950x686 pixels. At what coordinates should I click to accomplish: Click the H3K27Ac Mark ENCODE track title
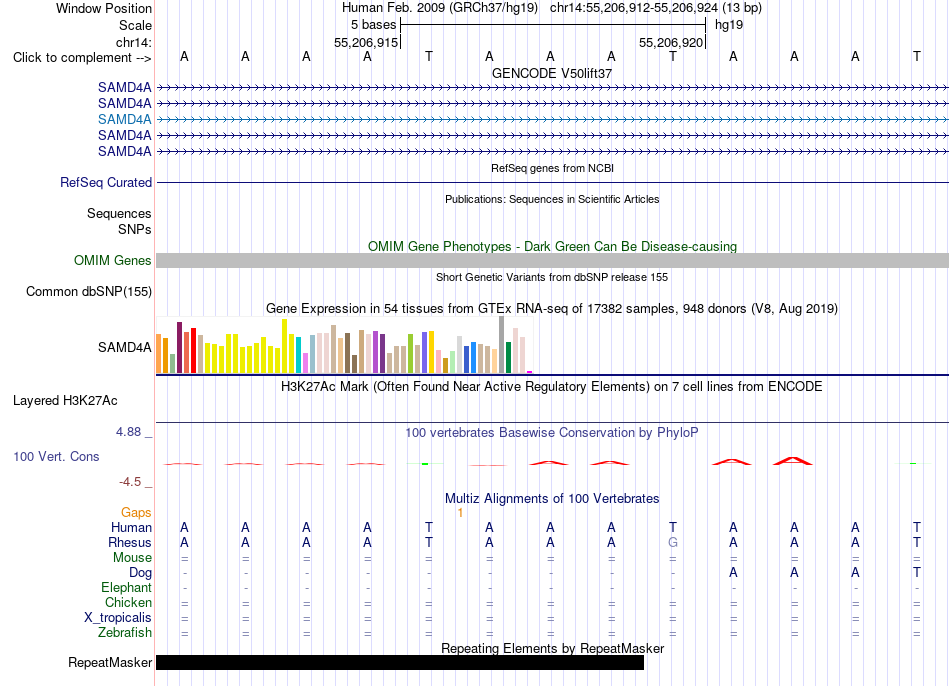(x=552, y=387)
